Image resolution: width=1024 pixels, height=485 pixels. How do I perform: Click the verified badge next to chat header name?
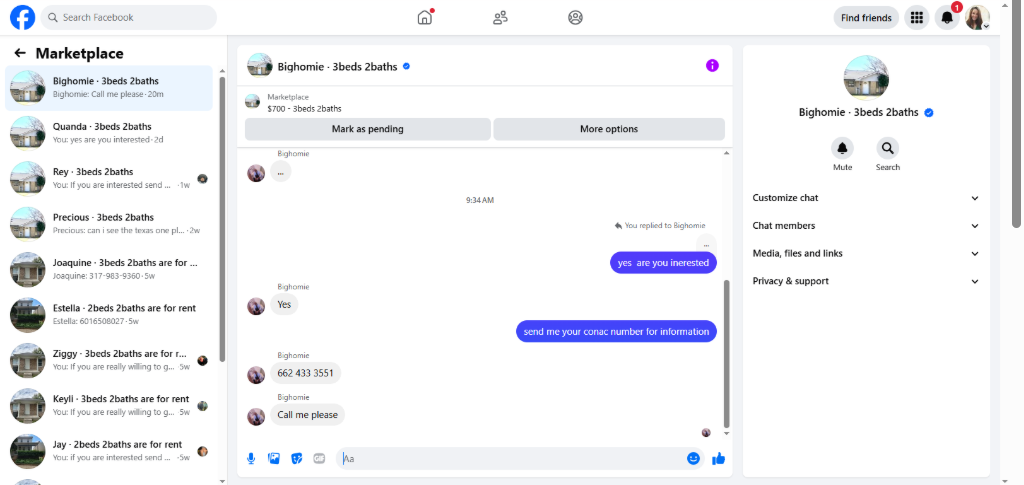(406, 66)
